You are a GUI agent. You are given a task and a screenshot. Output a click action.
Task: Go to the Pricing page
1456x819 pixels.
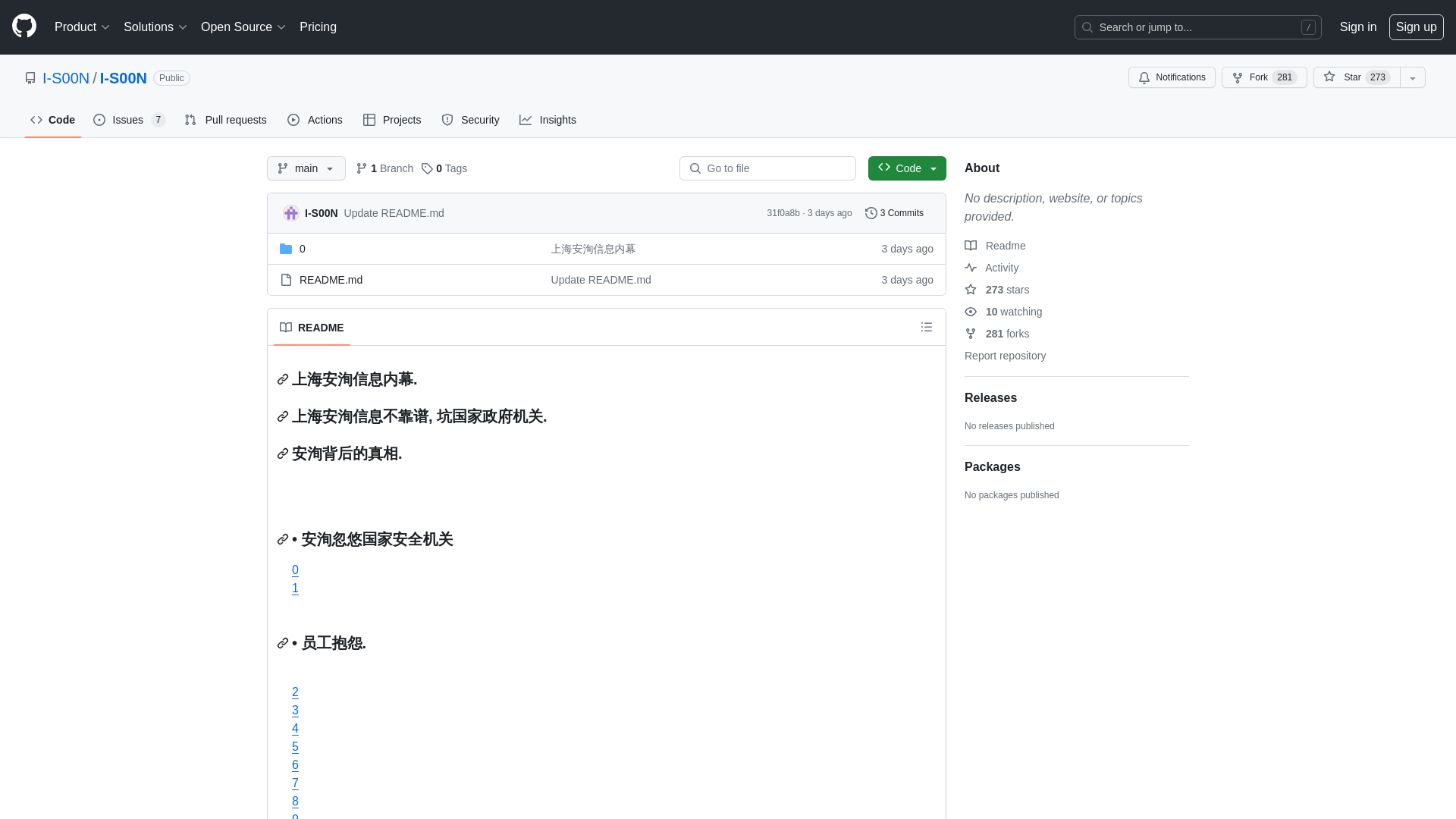coord(318,27)
